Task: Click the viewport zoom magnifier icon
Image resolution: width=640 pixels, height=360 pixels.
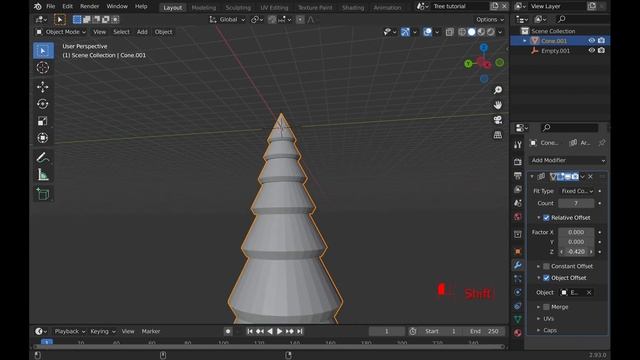Action: coord(498,90)
